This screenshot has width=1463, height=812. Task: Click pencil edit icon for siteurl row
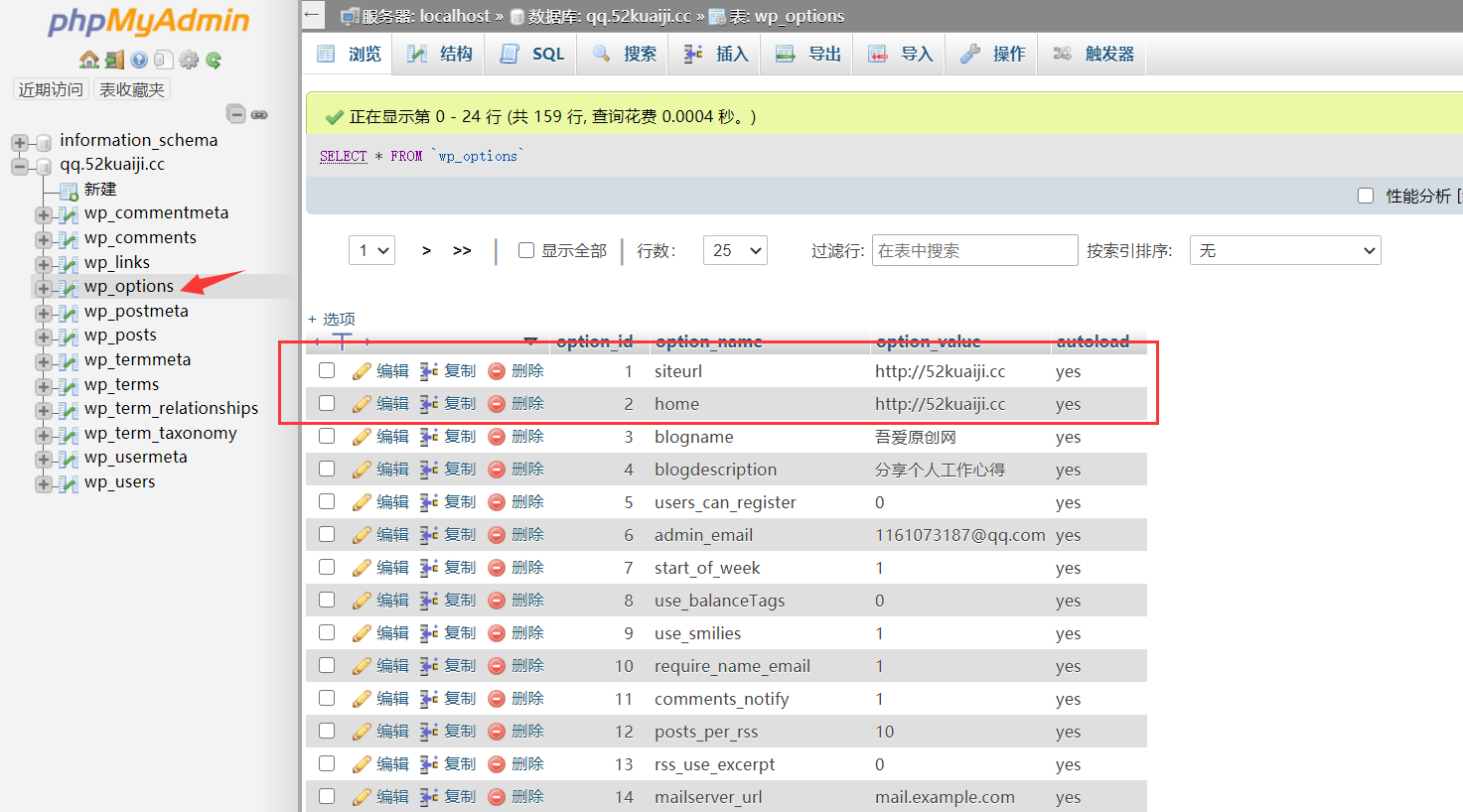(362, 371)
